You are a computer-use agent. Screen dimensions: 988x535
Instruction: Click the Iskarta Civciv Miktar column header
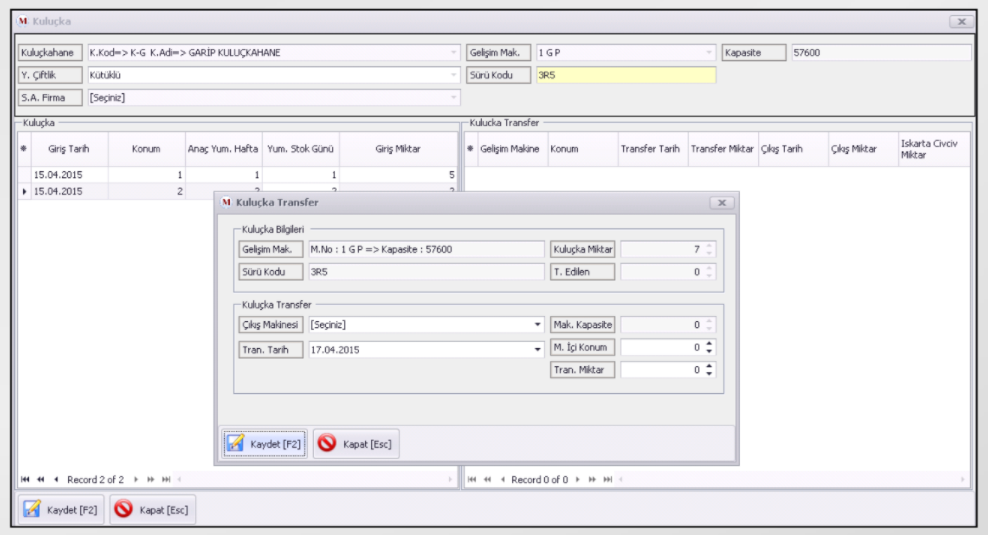(x=934, y=149)
